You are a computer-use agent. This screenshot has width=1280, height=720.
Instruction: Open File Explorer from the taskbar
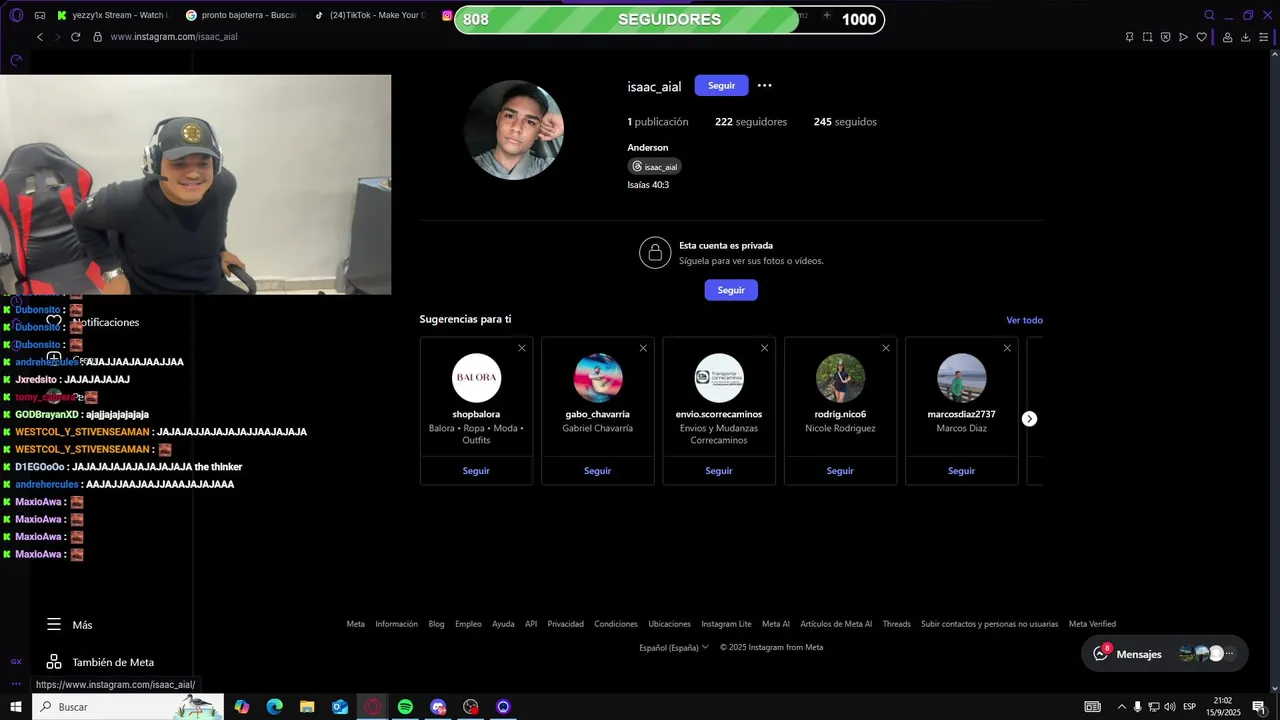pyautogui.click(x=307, y=707)
